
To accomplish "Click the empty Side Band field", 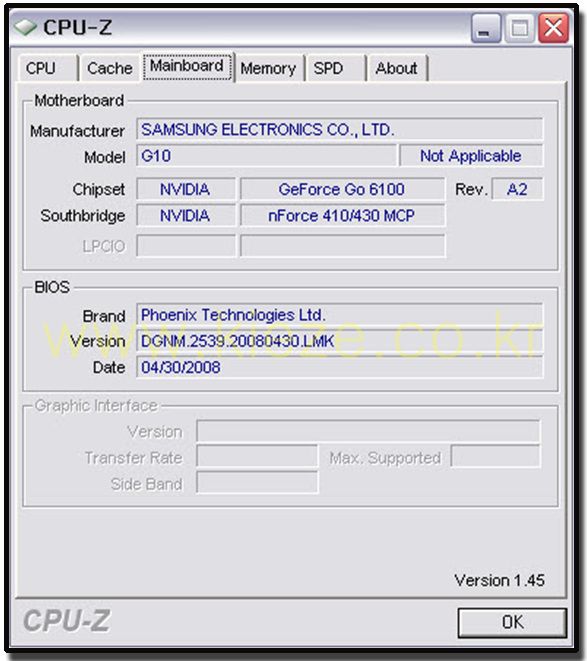I will coord(257,483).
